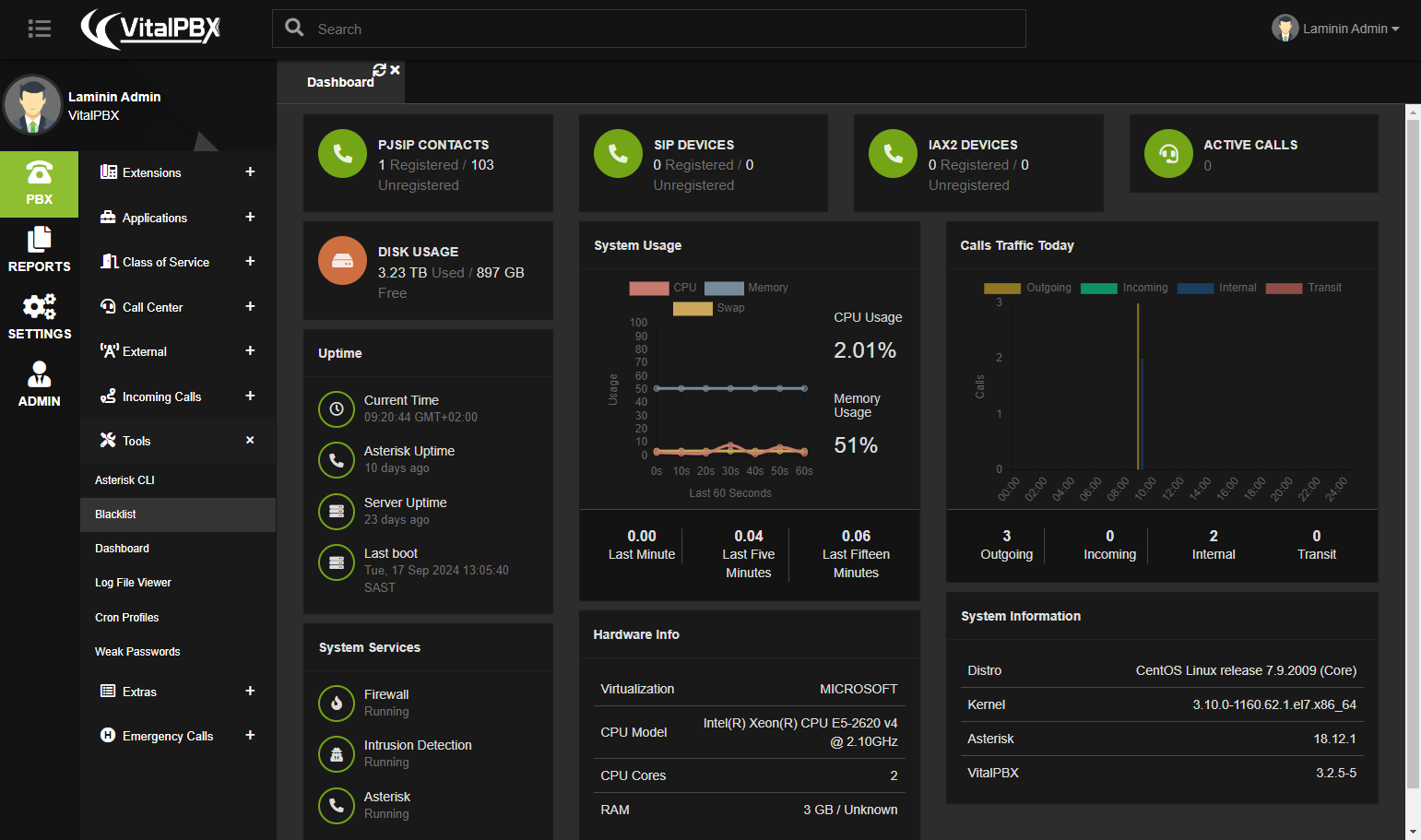Collapse the Tools menu
The height and width of the screenshot is (840, 1421).
[x=178, y=441]
